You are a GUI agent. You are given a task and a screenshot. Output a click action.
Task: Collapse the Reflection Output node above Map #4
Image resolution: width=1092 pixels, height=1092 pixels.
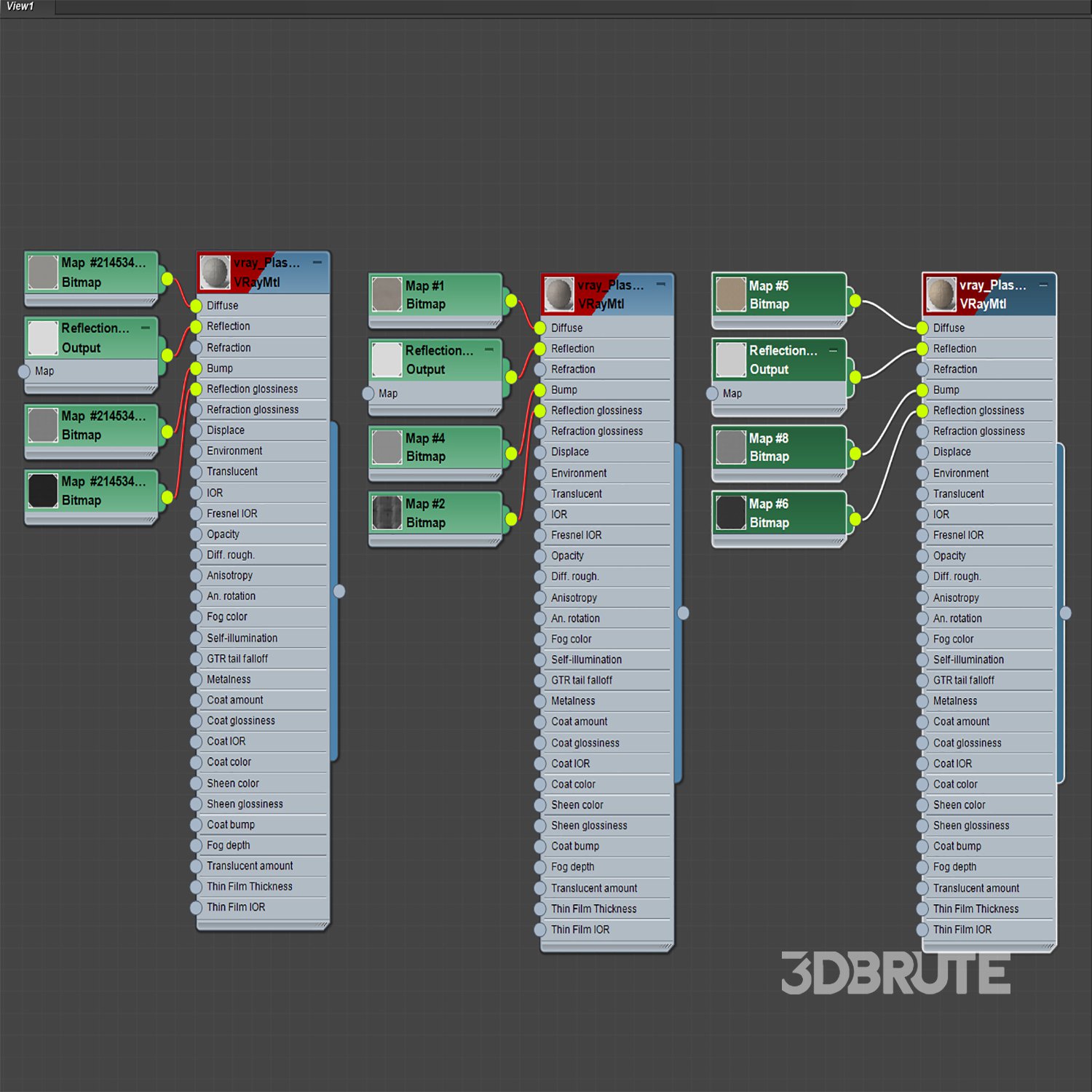(x=489, y=350)
